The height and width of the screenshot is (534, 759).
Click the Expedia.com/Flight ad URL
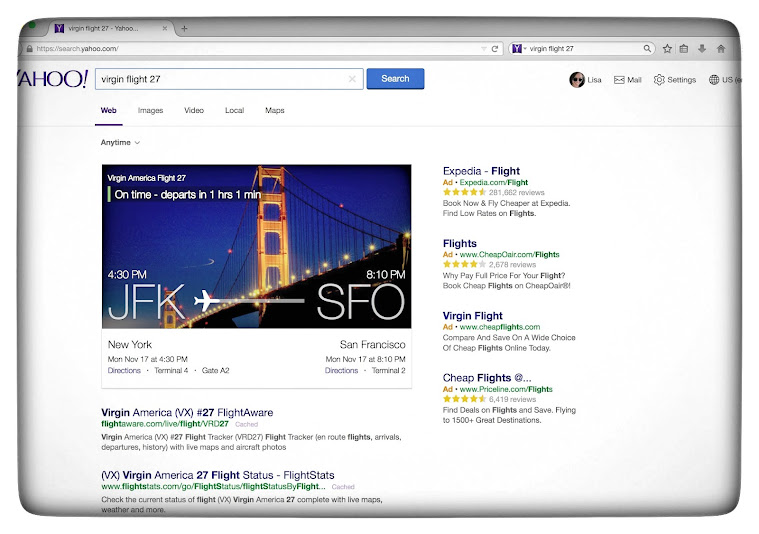click(493, 183)
